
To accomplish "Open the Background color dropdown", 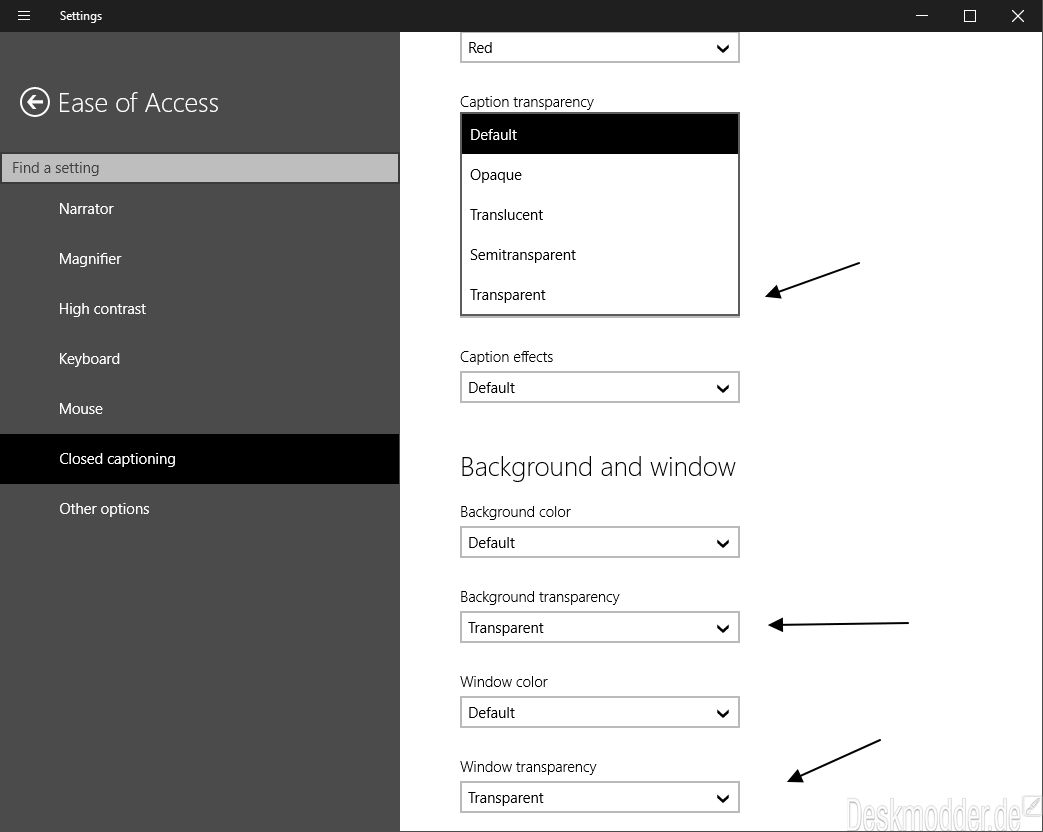I will [x=599, y=543].
